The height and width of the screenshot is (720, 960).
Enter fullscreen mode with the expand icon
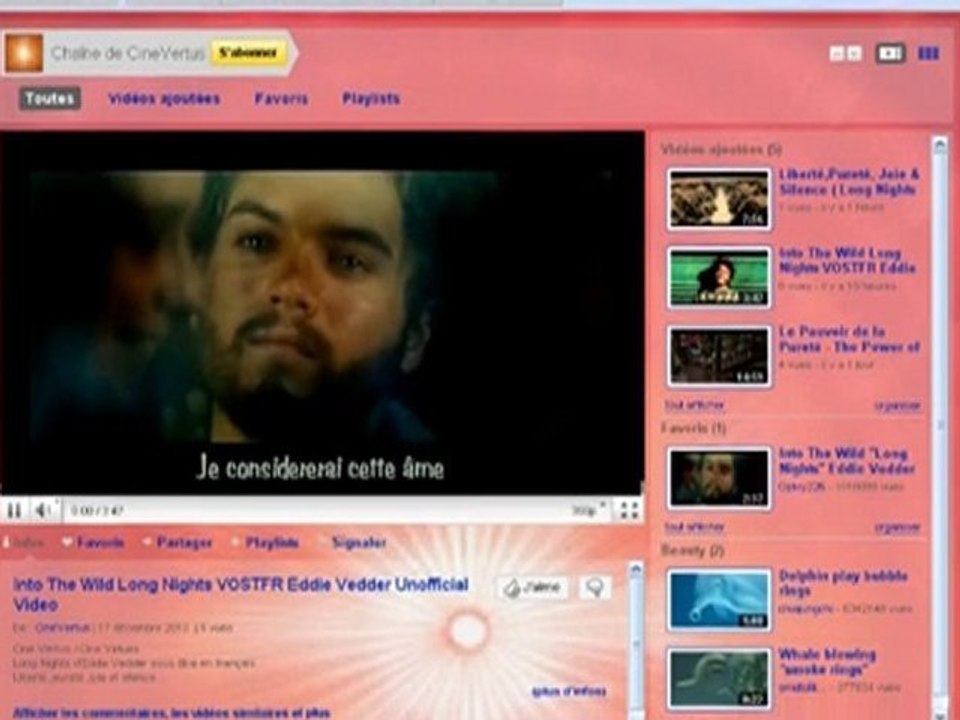point(629,510)
